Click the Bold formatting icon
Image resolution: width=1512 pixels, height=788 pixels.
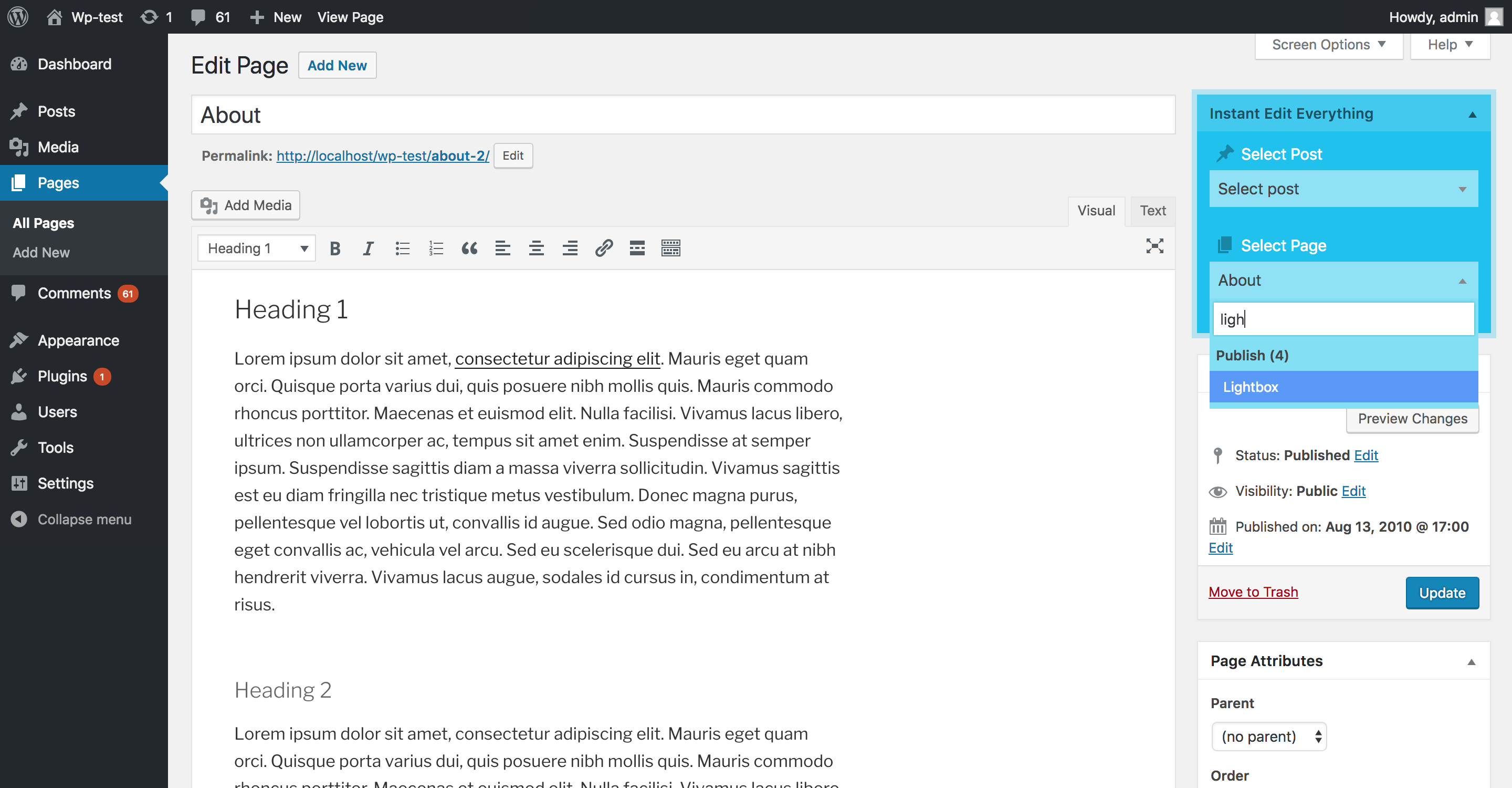(335, 247)
